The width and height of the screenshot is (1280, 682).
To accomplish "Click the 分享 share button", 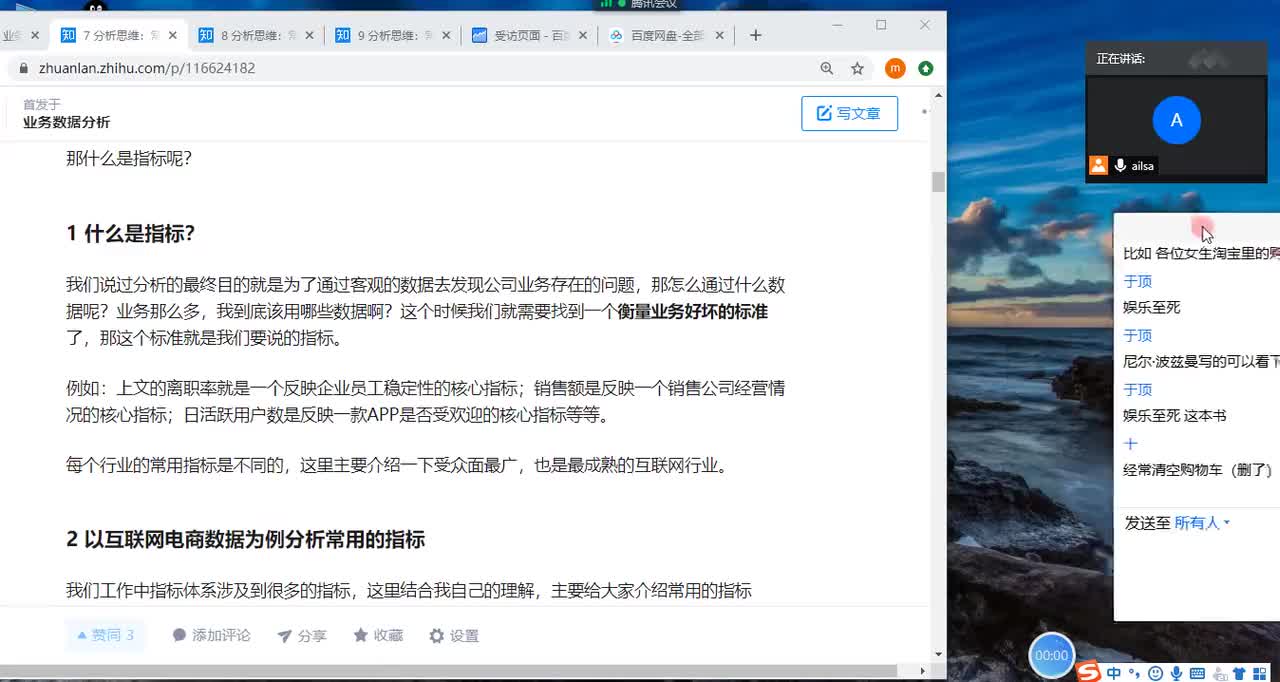I will (x=302, y=635).
